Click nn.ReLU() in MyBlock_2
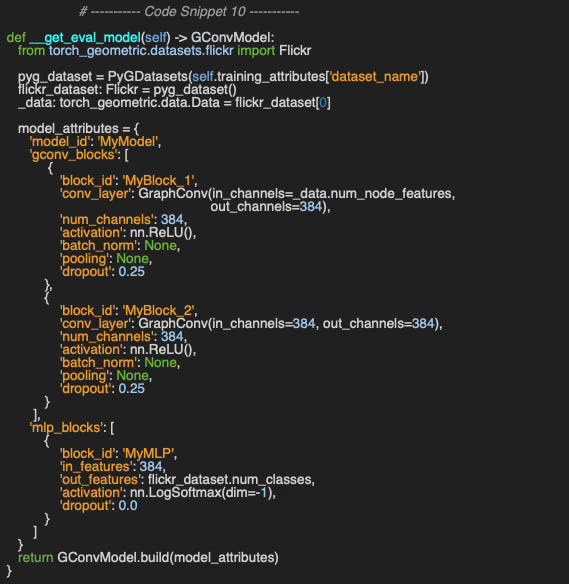569x584 pixels. (161, 350)
